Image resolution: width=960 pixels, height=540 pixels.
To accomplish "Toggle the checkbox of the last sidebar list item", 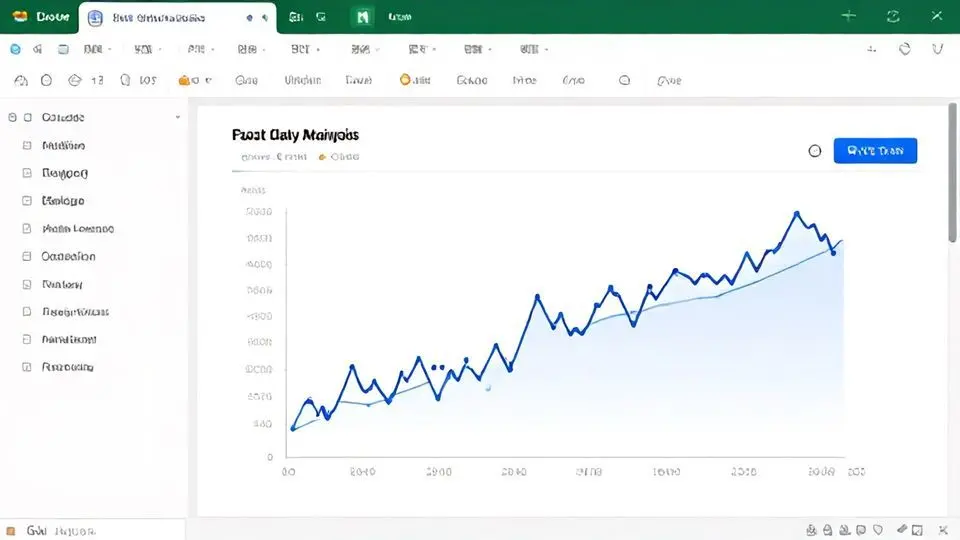I will click(x=28, y=367).
